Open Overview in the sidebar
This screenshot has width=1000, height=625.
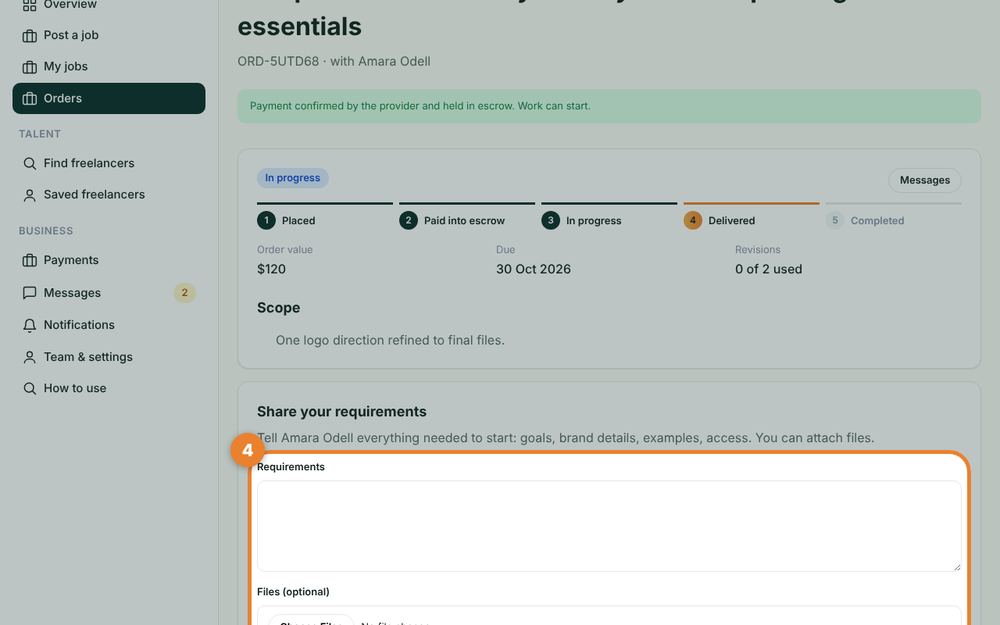coord(109,5)
